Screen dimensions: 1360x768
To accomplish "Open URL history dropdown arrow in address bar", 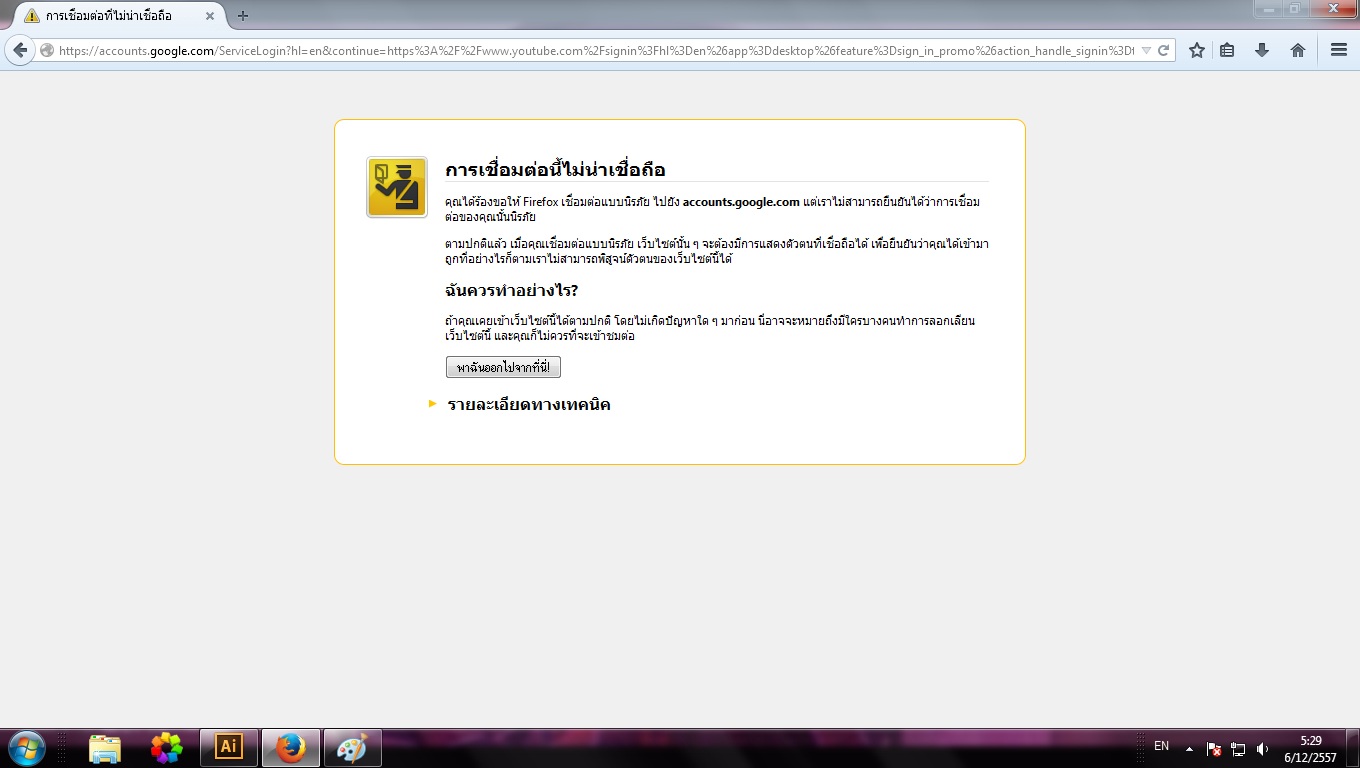I will [1146, 50].
